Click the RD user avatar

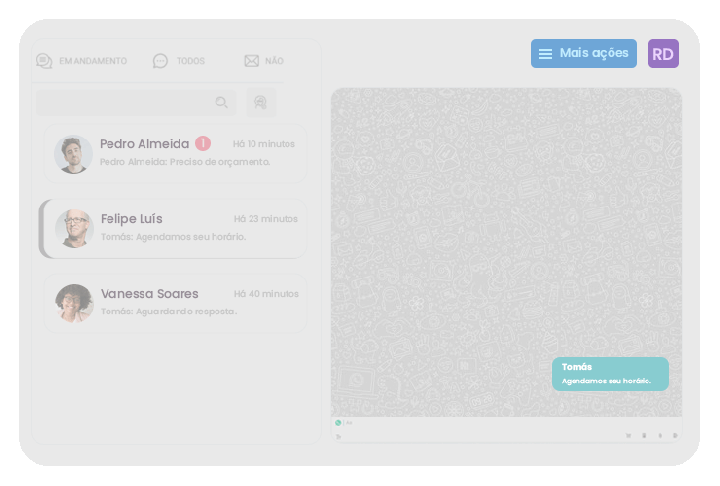663,54
